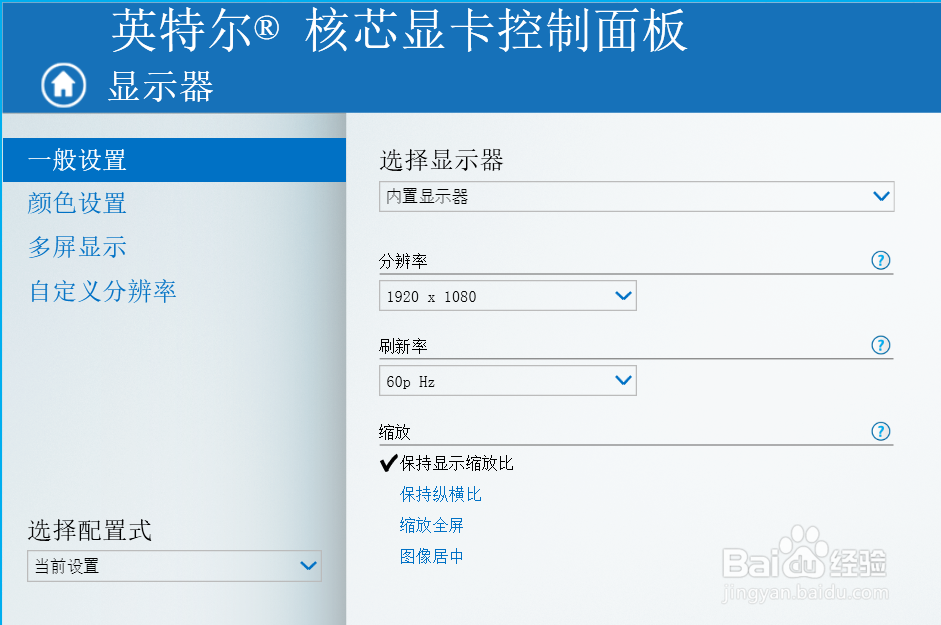Image resolution: width=941 pixels, height=625 pixels.
Task: Select 保持显示缩放比 scaling option
Action: click(x=456, y=463)
